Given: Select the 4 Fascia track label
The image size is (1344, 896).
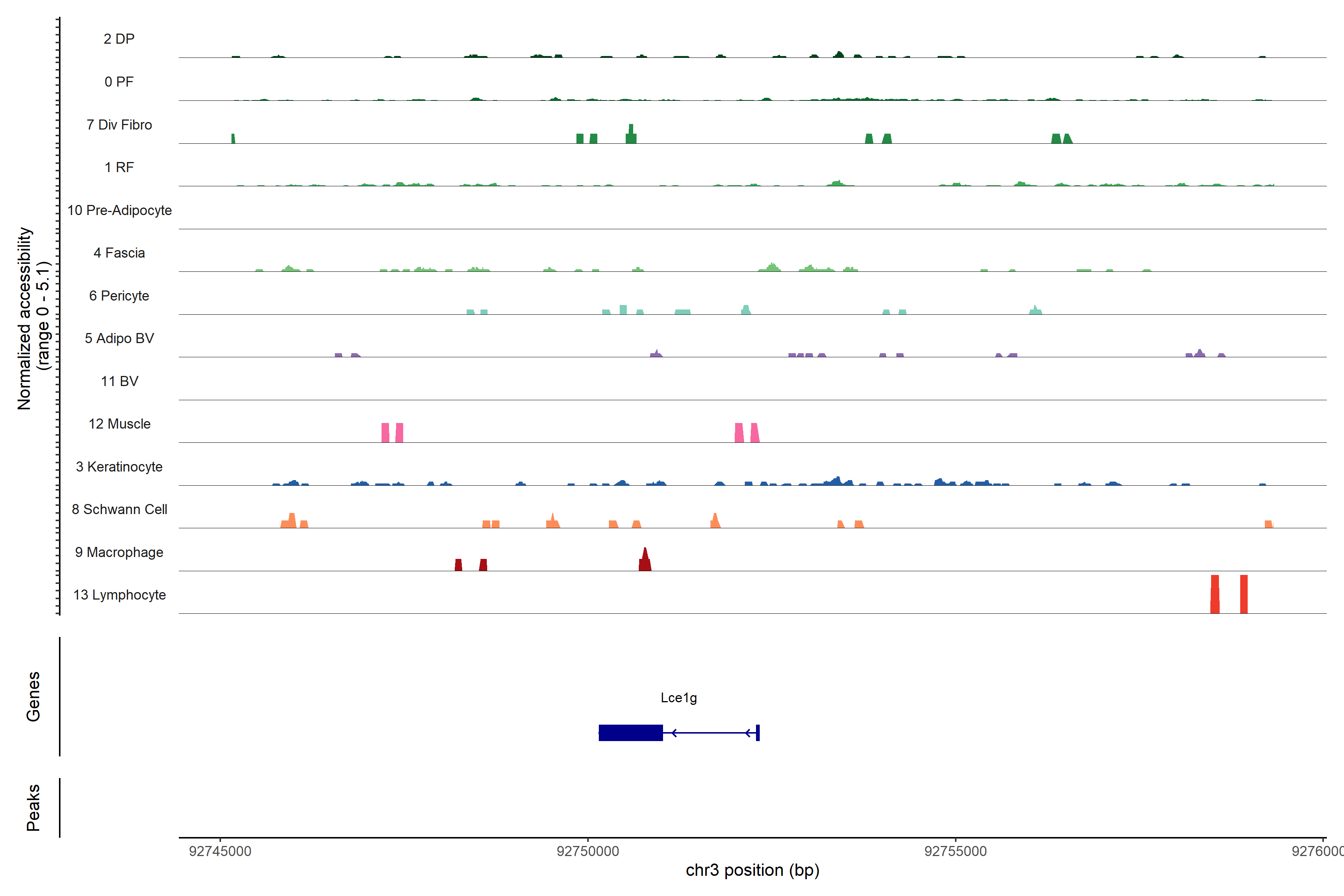Looking at the screenshot, I should pos(119,253).
